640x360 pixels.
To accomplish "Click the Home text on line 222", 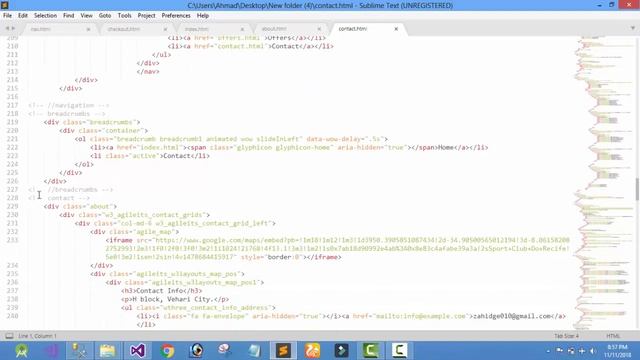I will tap(446, 147).
